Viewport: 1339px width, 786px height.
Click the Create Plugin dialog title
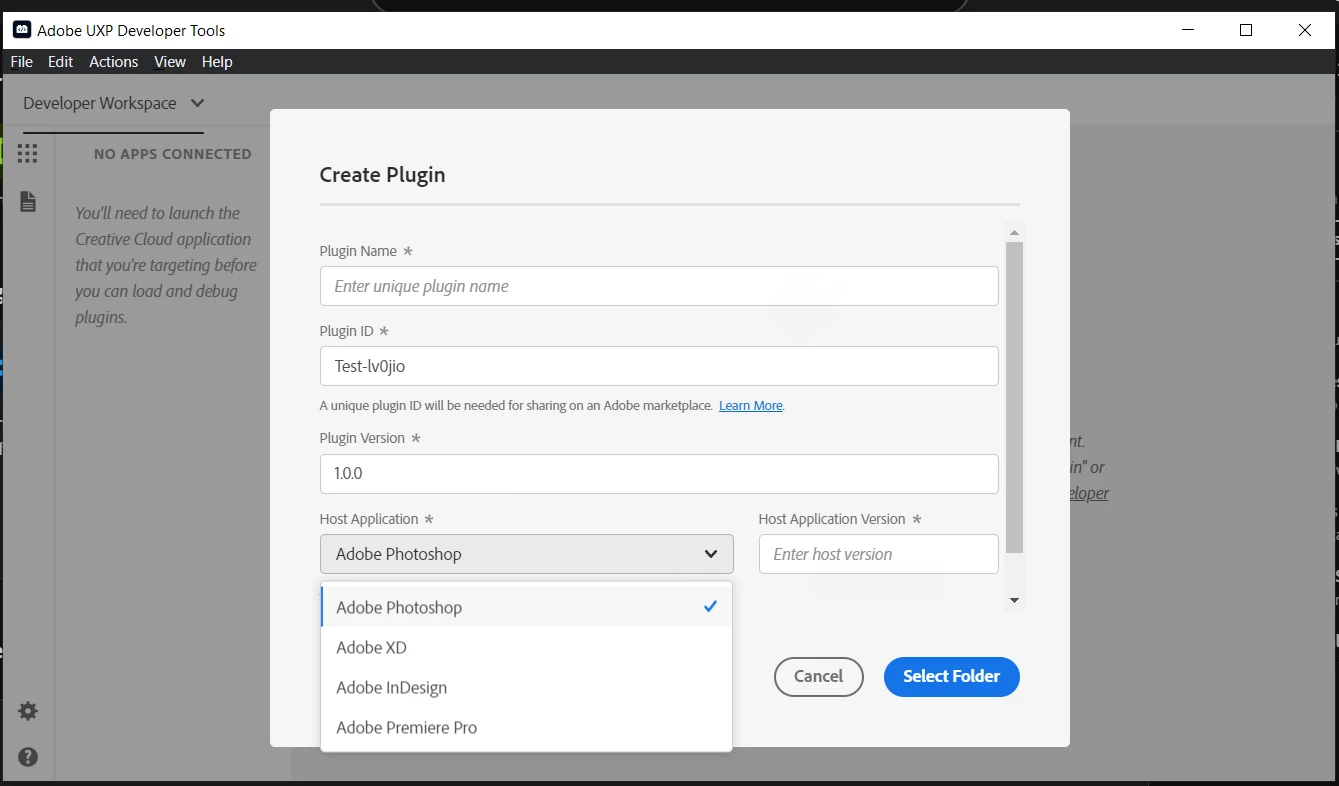382,175
